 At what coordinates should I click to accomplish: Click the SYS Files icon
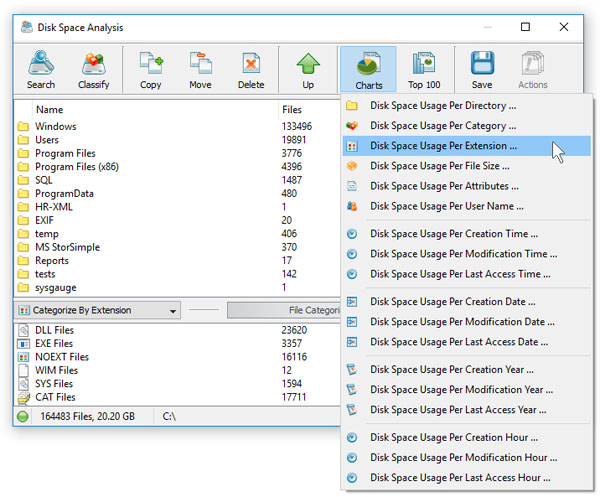tap(23, 384)
